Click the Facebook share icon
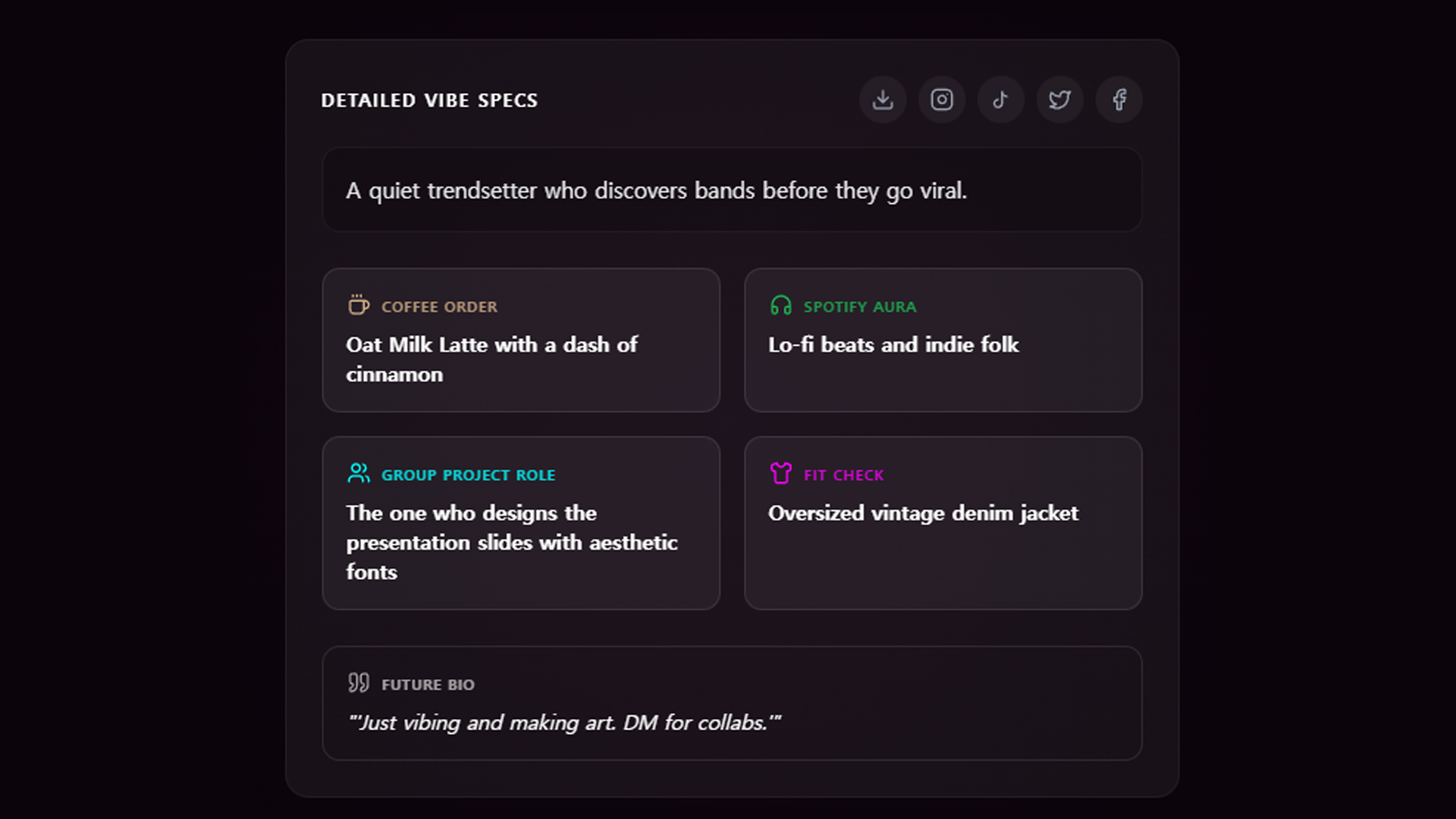 1119,99
